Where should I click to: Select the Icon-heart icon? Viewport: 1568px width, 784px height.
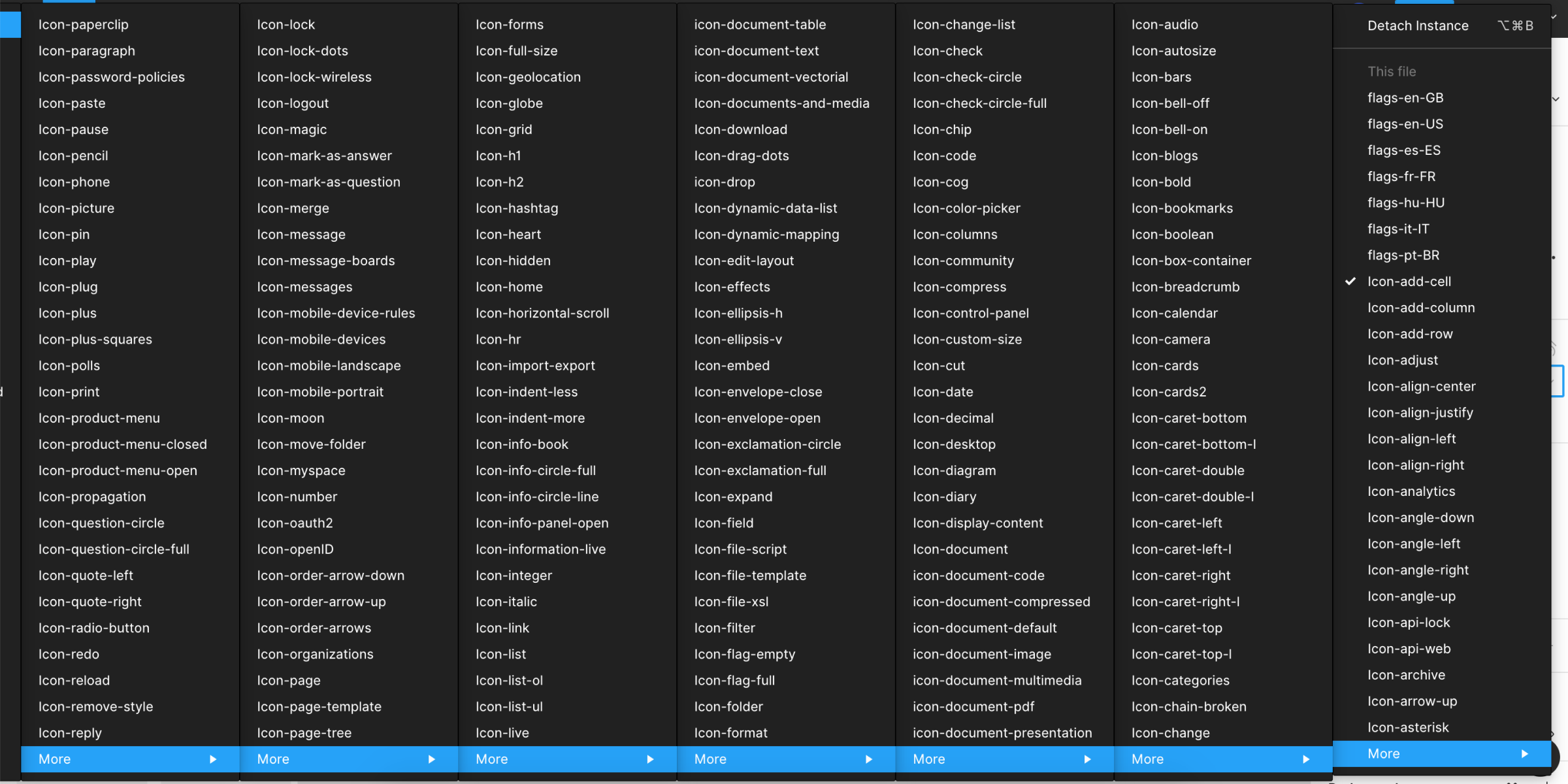[x=508, y=234]
